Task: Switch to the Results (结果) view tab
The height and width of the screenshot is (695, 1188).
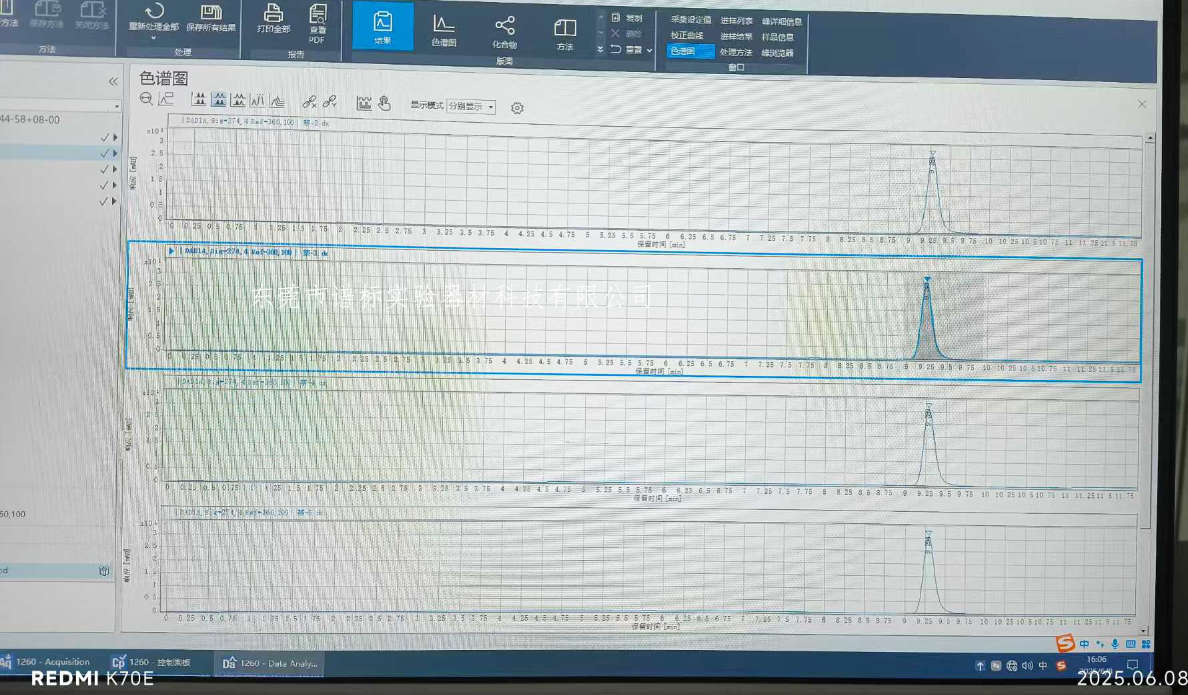Action: click(x=382, y=27)
